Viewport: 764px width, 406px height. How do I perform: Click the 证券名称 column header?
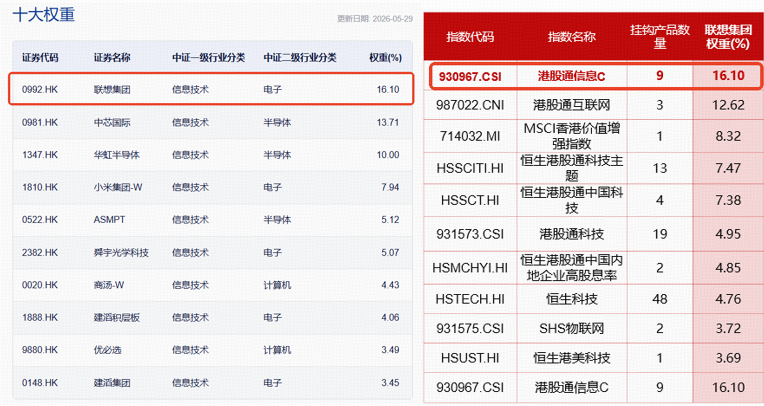point(112,58)
